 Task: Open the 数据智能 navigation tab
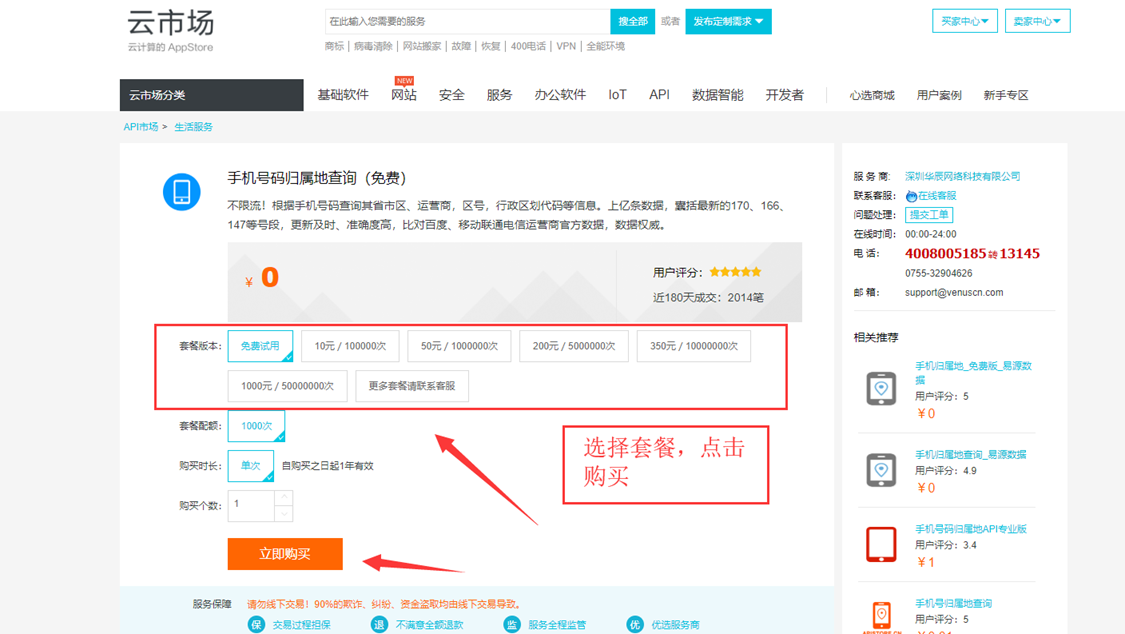(717, 95)
